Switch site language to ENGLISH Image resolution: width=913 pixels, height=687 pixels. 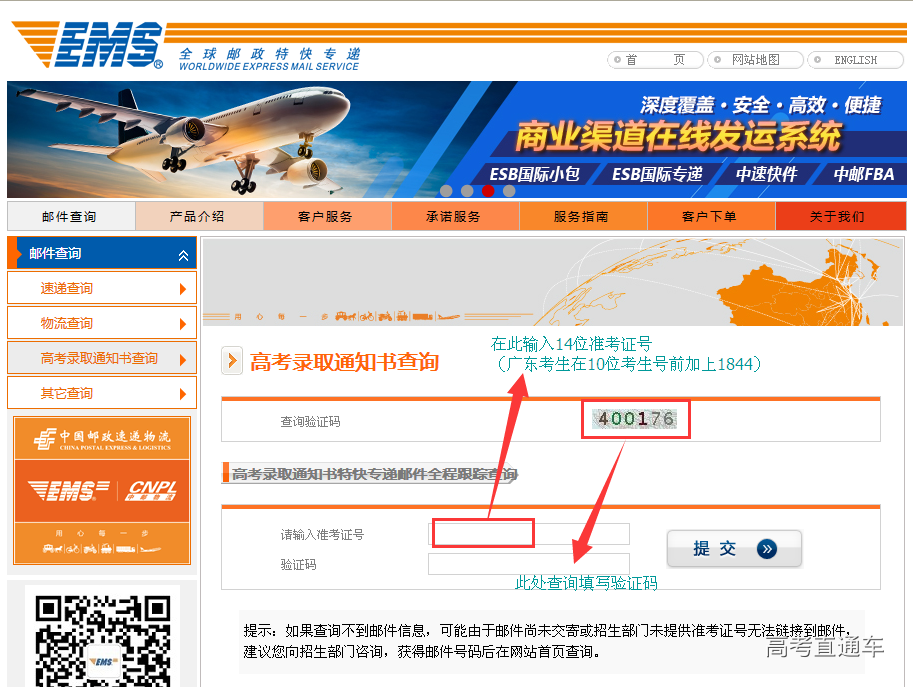pyautogui.click(x=854, y=60)
